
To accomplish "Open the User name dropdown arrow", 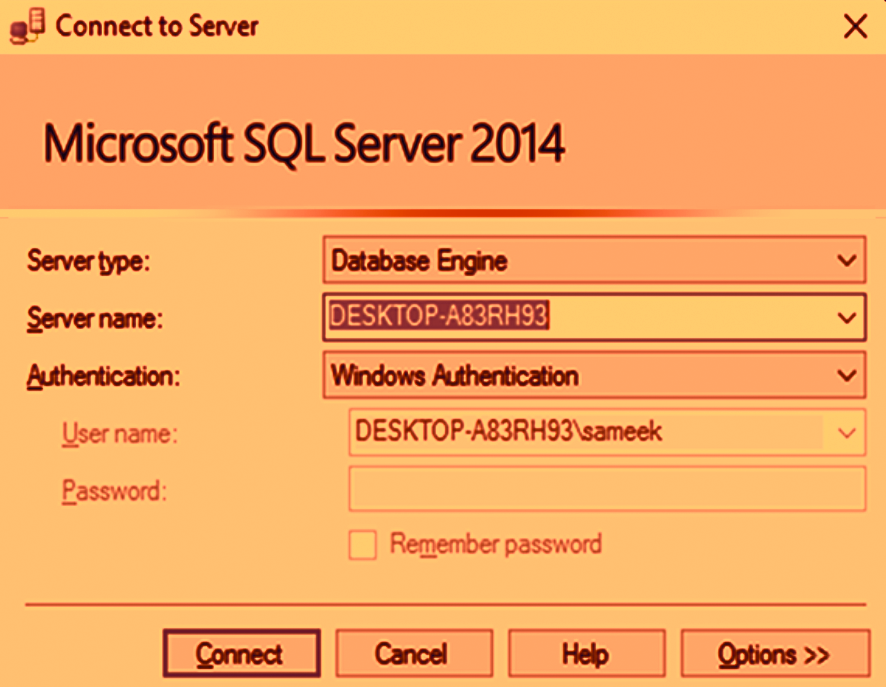I will coord(847,433).
